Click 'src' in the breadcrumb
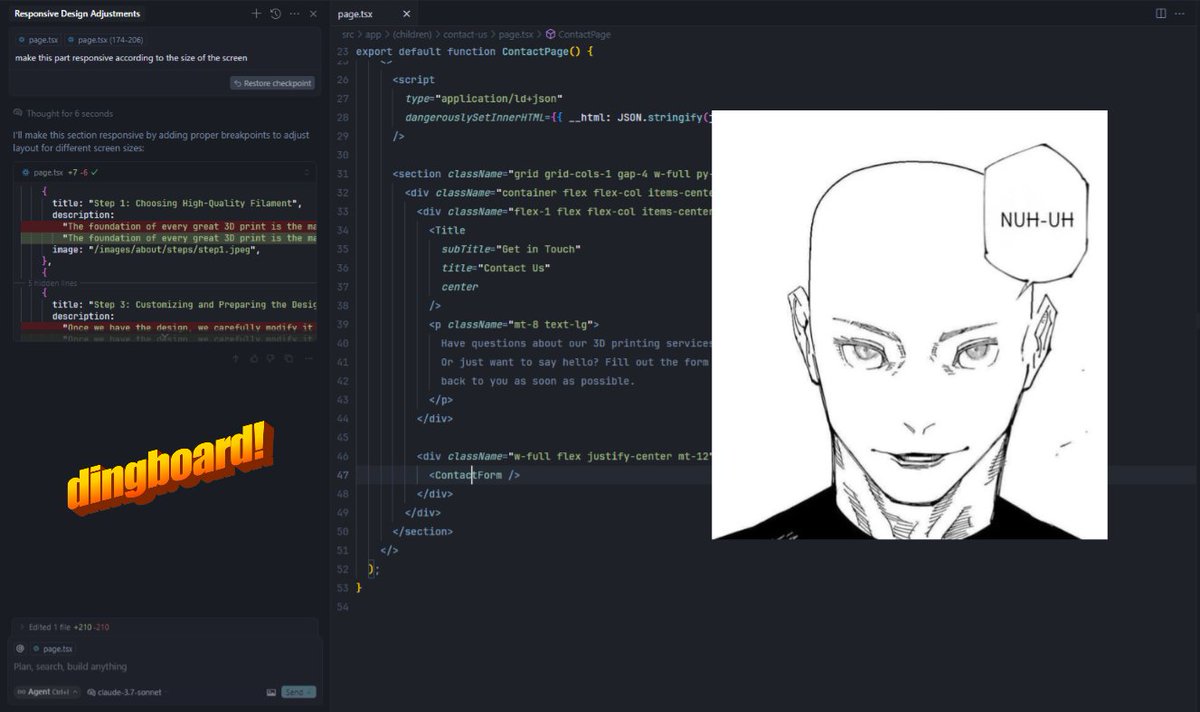Viewport: 1200px width, 712px height. click(x=347, y=34)
